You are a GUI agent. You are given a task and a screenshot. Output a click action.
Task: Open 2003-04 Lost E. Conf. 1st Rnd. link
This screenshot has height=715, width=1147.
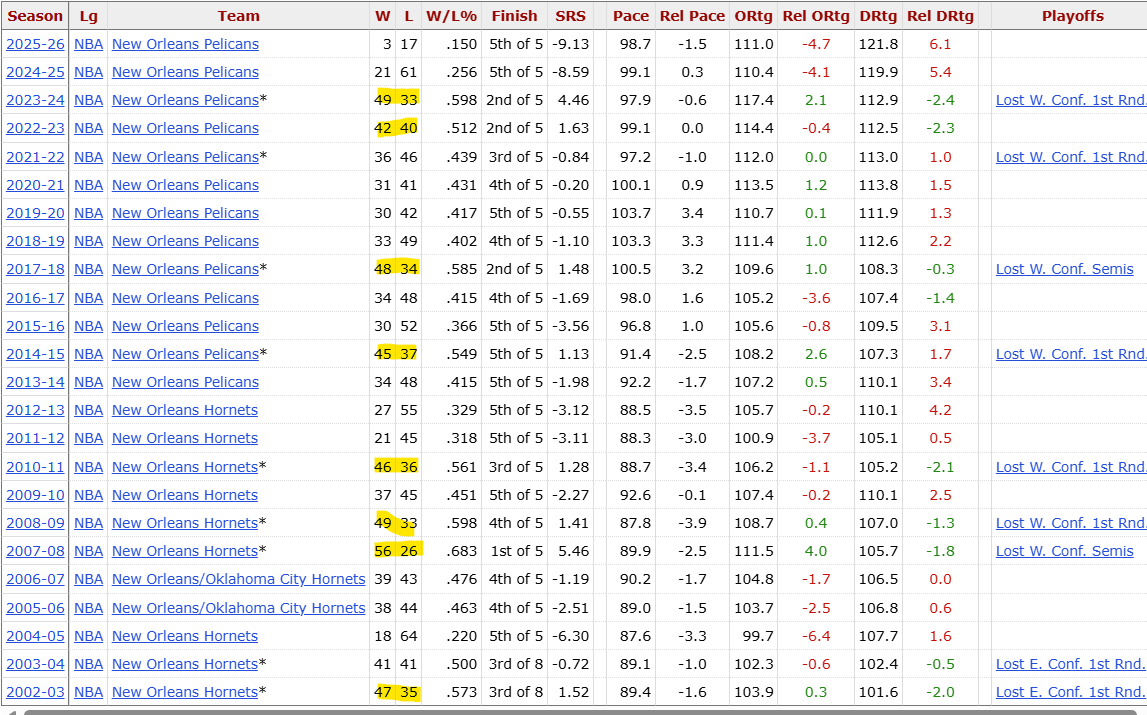pos(1070,664)
